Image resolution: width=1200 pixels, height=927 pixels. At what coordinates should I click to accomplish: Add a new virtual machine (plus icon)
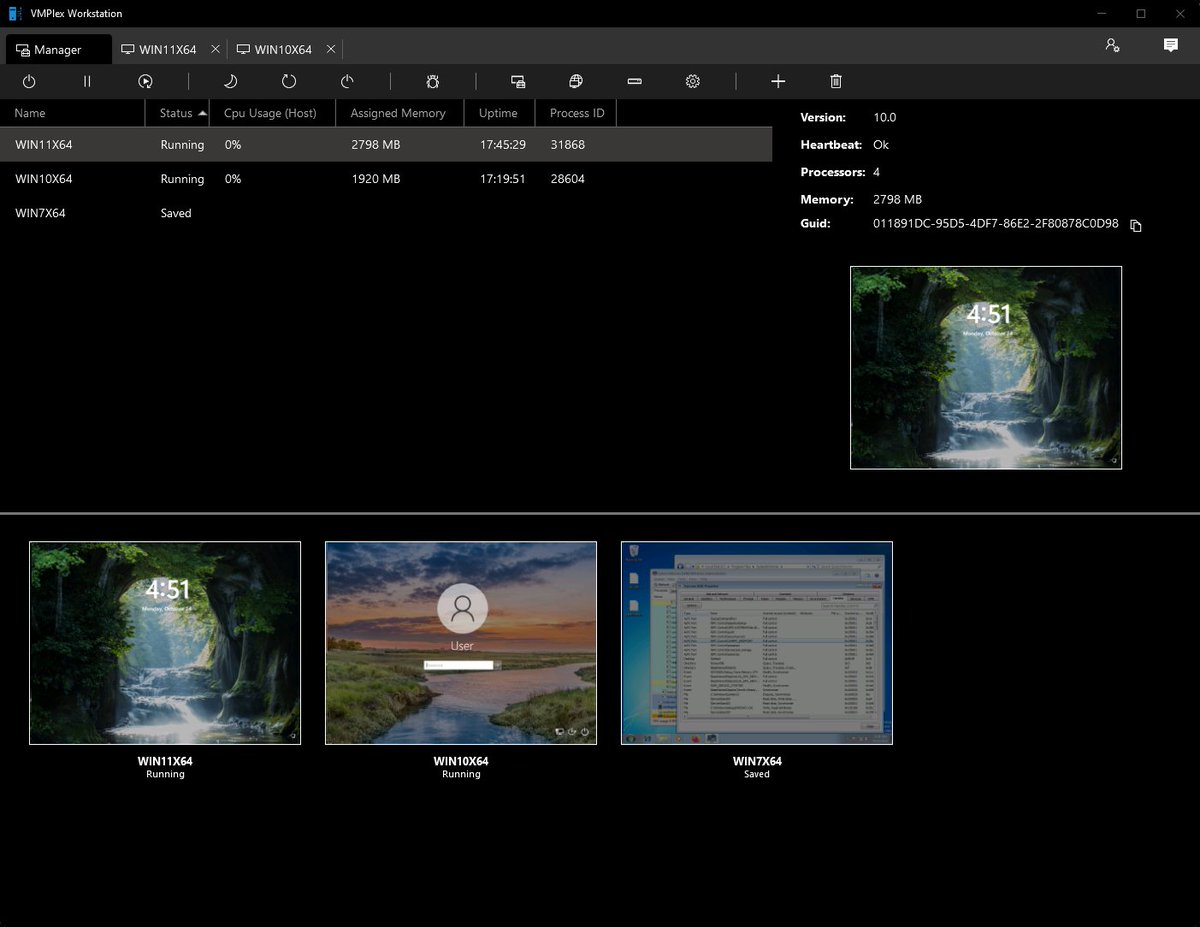[778, 82]
